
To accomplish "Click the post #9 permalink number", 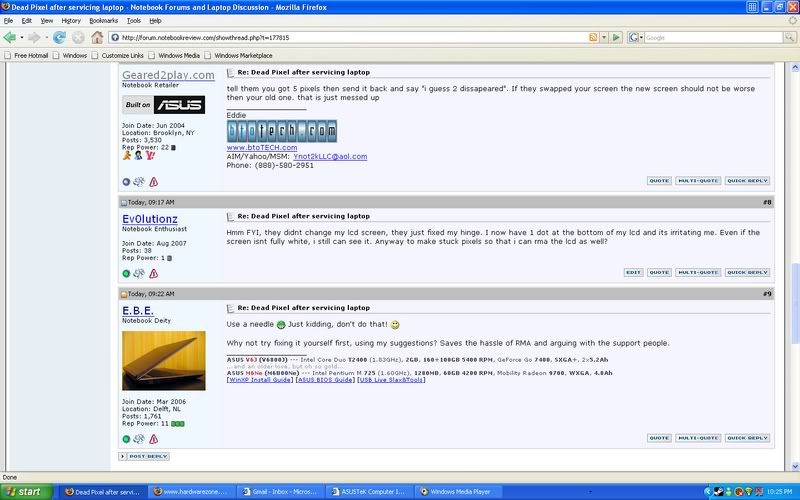I will pyautogui.click(x=767, y=294).
